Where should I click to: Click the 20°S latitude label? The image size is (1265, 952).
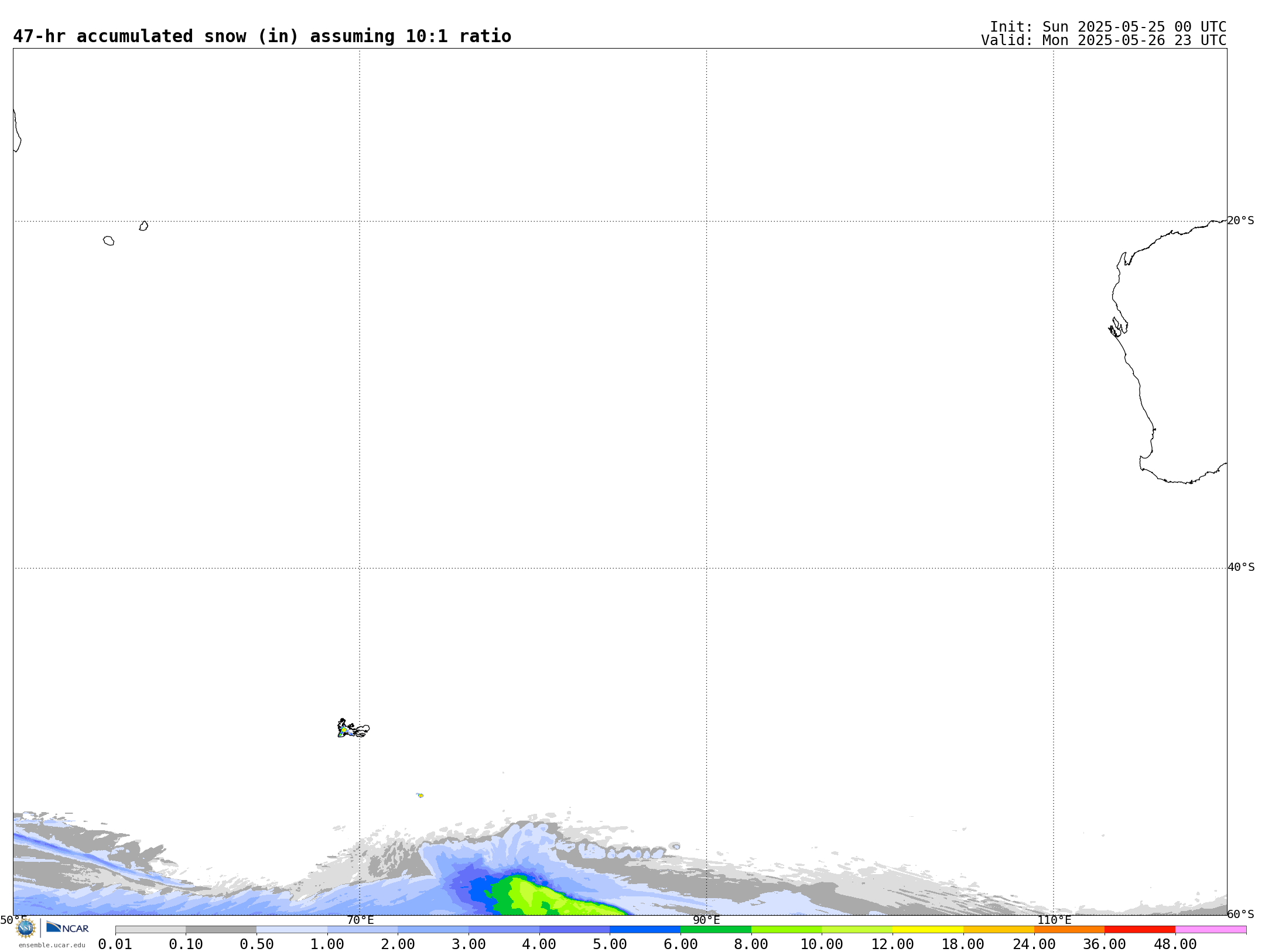(1240, 221)
